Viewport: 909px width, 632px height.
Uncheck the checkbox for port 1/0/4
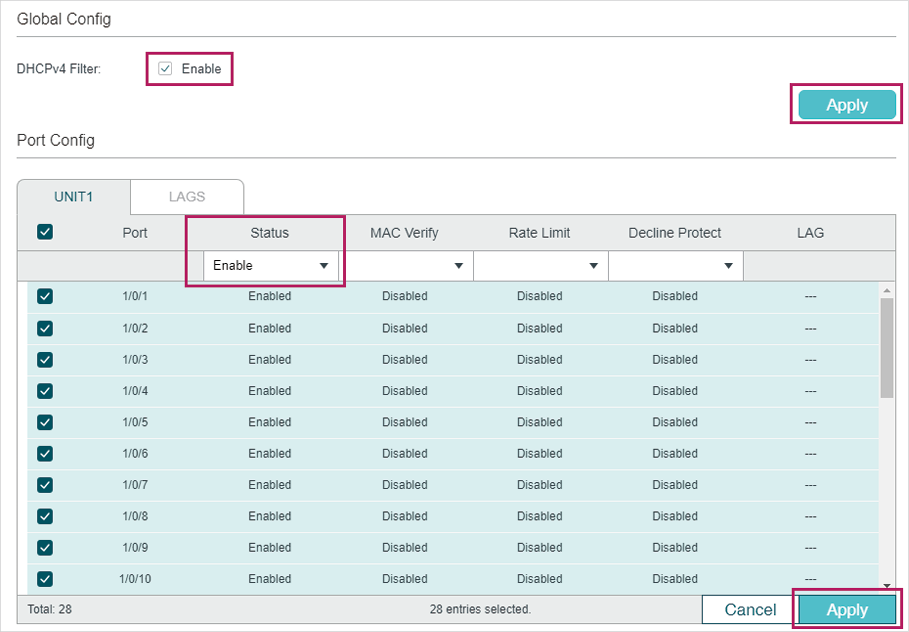click(45, 391)
